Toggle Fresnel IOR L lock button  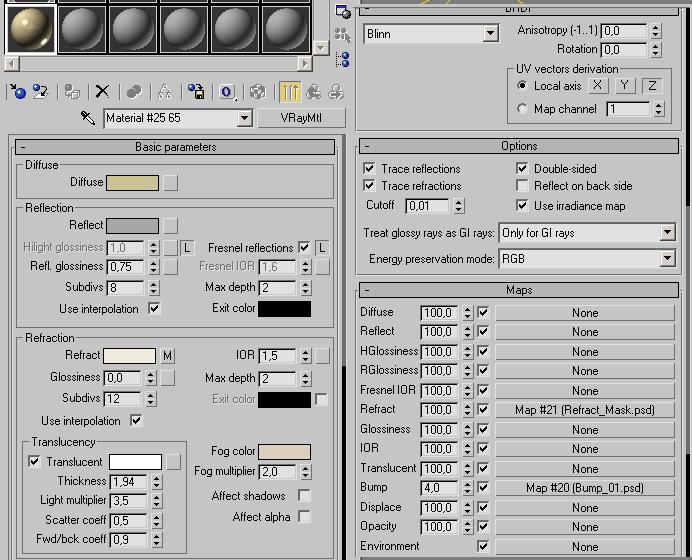322,248
